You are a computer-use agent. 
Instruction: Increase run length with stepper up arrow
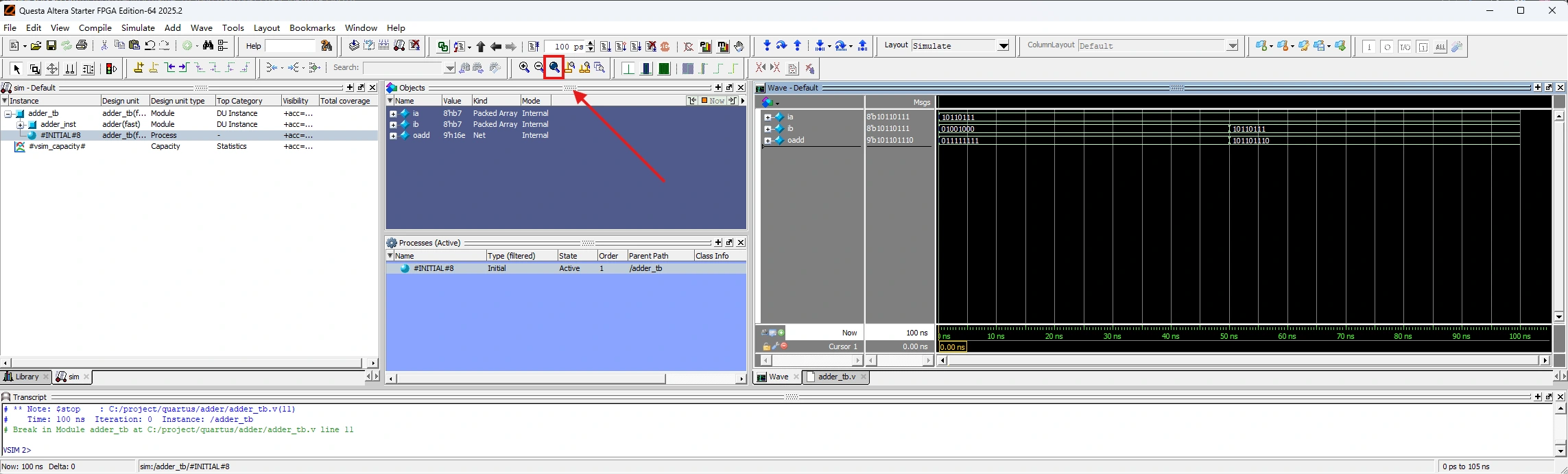click(591, 43)
